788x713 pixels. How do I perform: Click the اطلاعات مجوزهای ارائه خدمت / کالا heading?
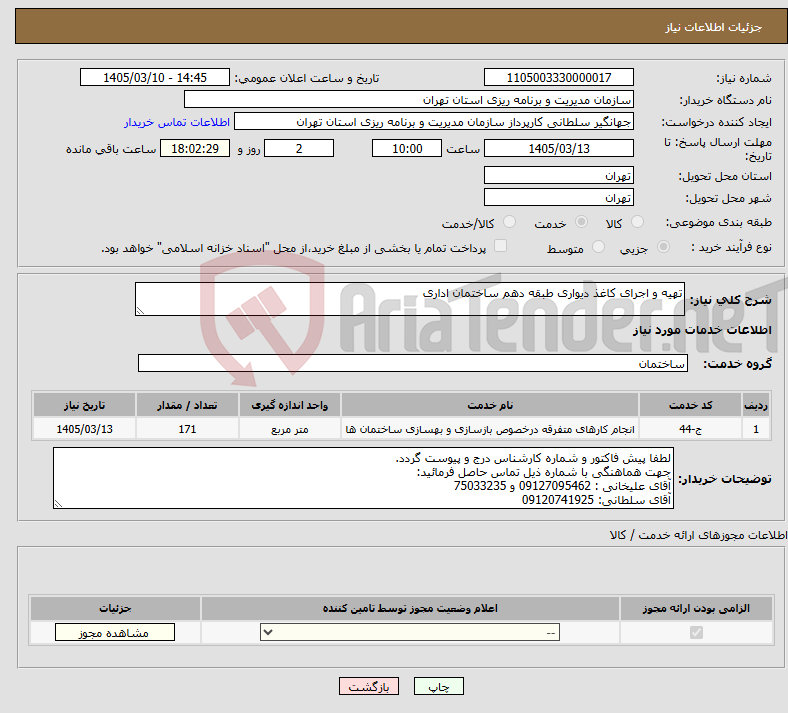(698, 536)
